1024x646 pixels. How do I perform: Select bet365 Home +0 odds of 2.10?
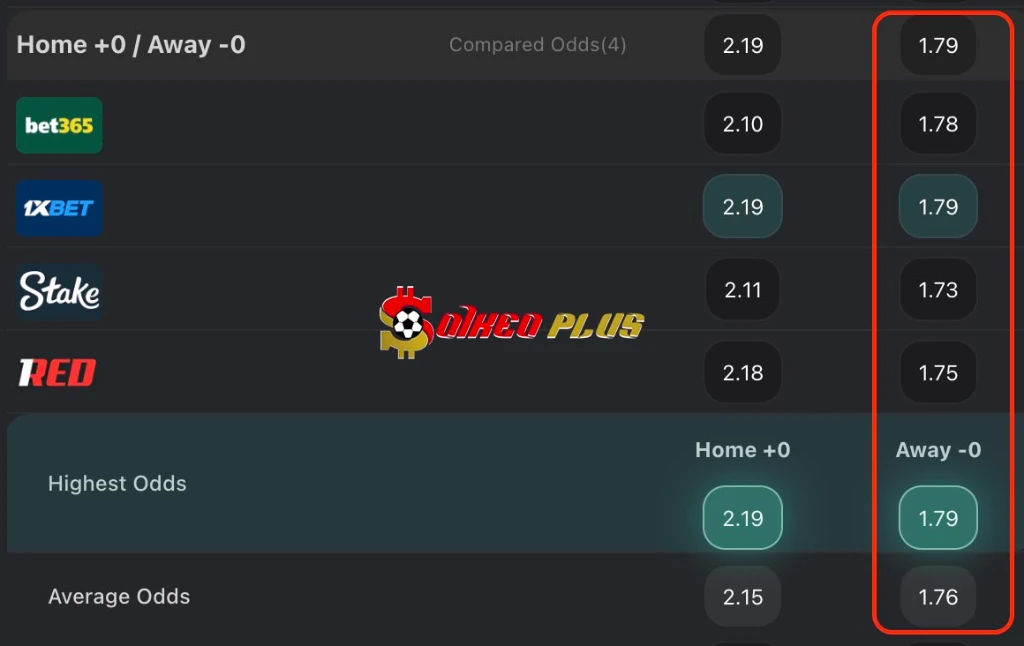click(742, 124)
